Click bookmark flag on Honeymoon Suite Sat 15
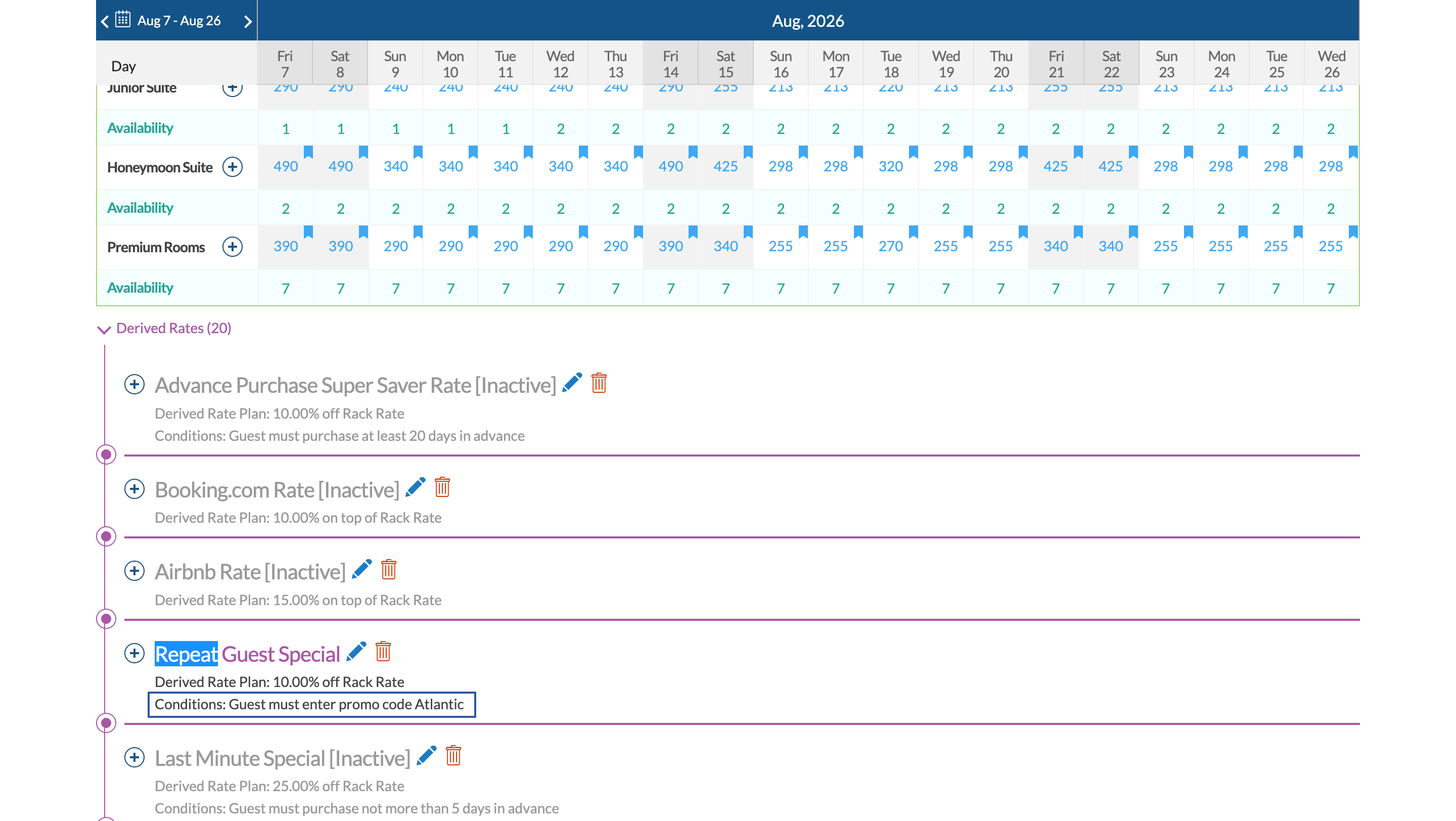 [748, 152]
